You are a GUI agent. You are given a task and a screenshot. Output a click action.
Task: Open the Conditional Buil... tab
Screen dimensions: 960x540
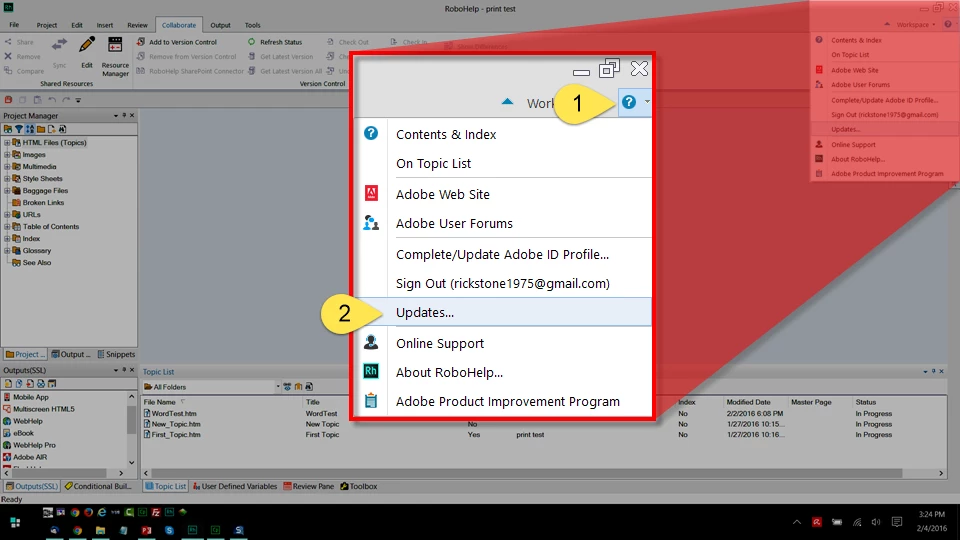pos(98,486)
